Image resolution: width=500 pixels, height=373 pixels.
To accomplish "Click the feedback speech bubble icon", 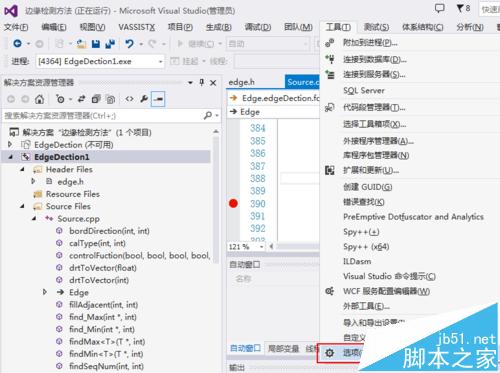I will 440,8.
